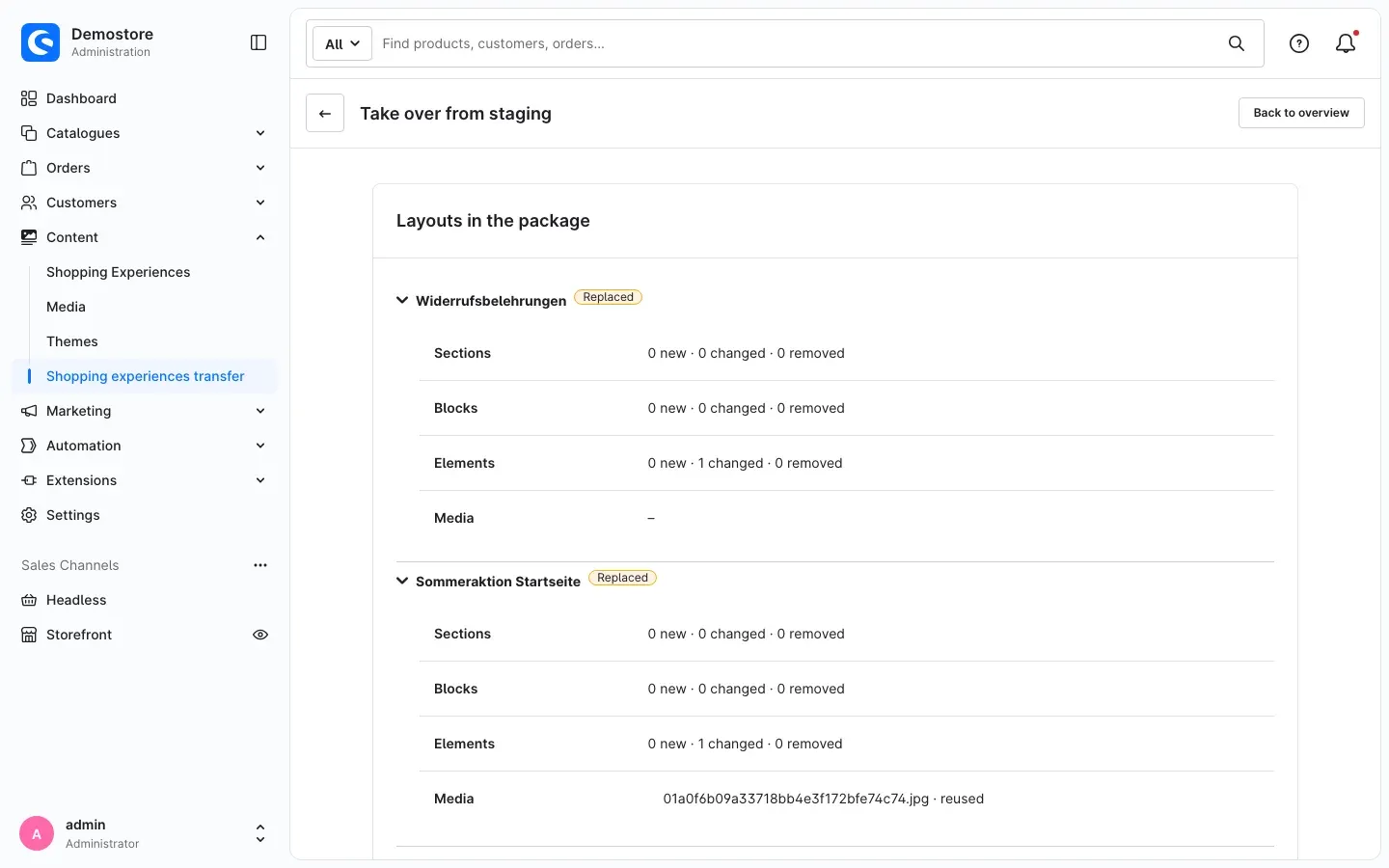1389x868 pixels.
Task: Click the search magnifier icon
Action: pos(1237,43)
